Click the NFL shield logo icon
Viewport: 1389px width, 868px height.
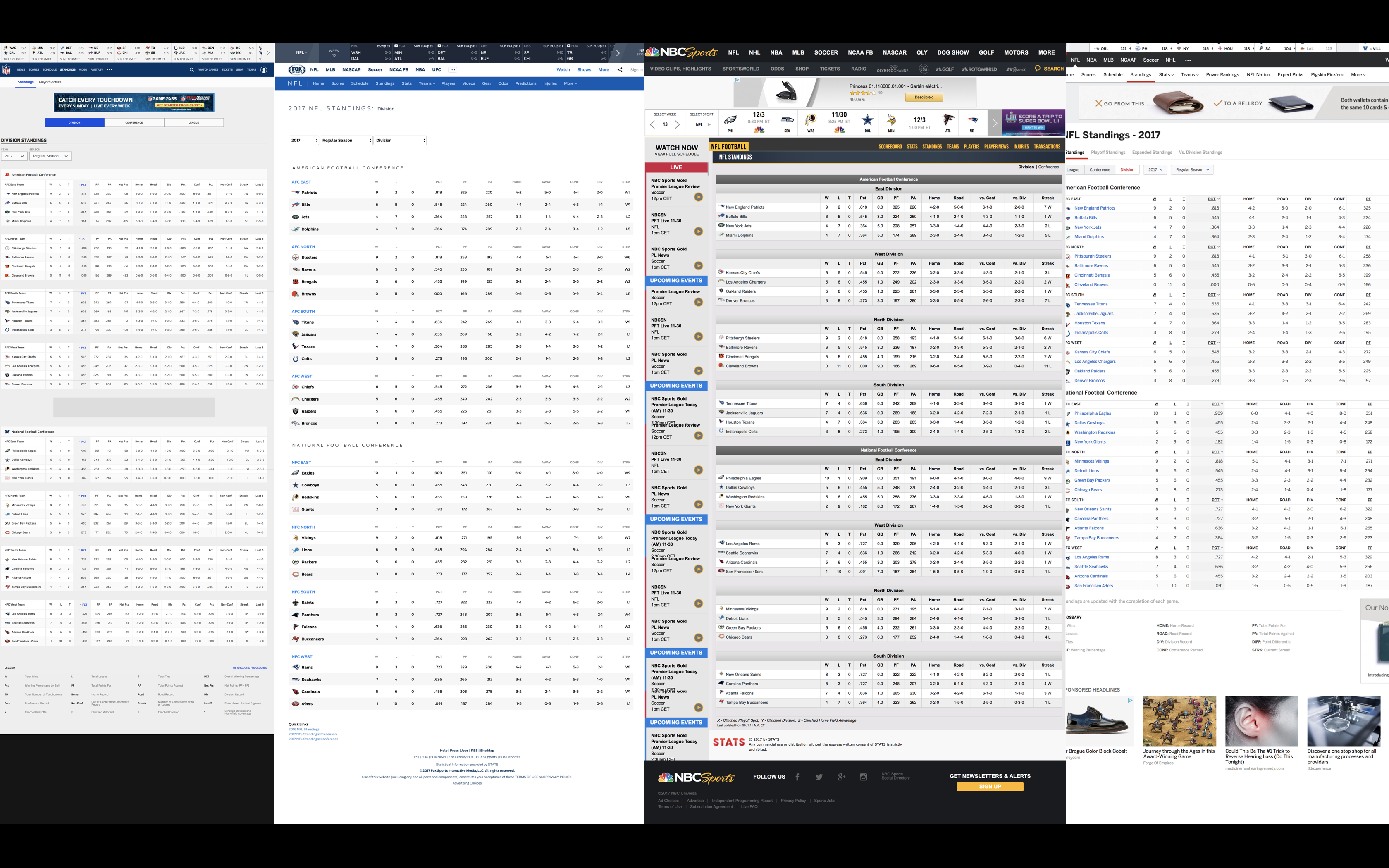[x=6, y=70]
